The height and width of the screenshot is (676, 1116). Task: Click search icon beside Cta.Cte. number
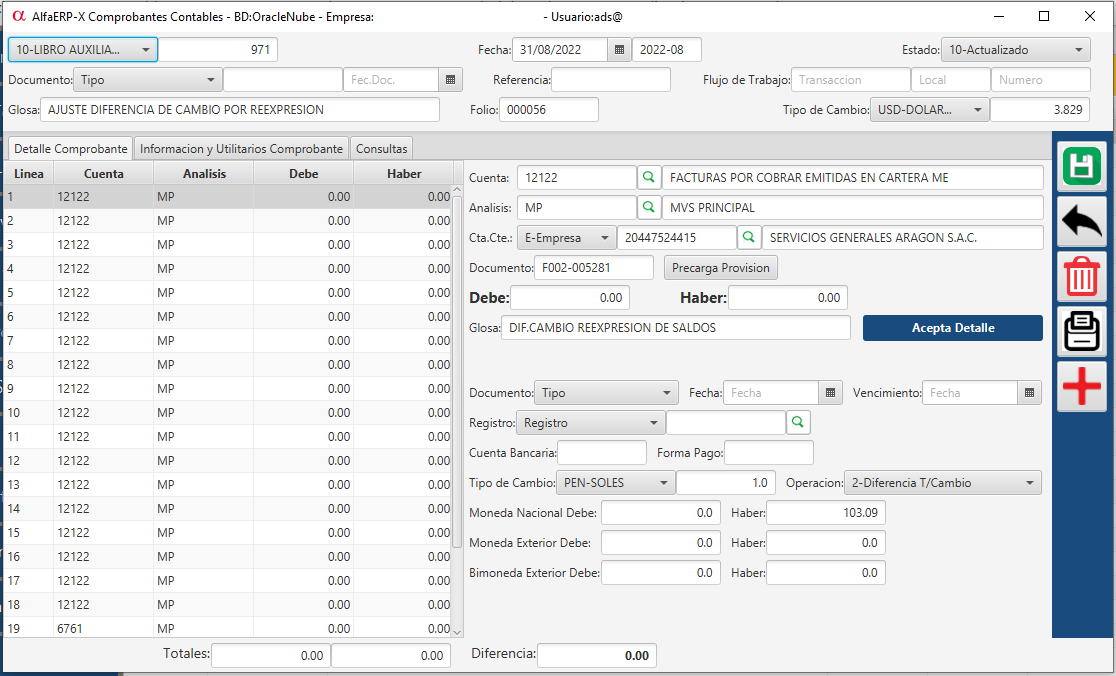[749, 238]
